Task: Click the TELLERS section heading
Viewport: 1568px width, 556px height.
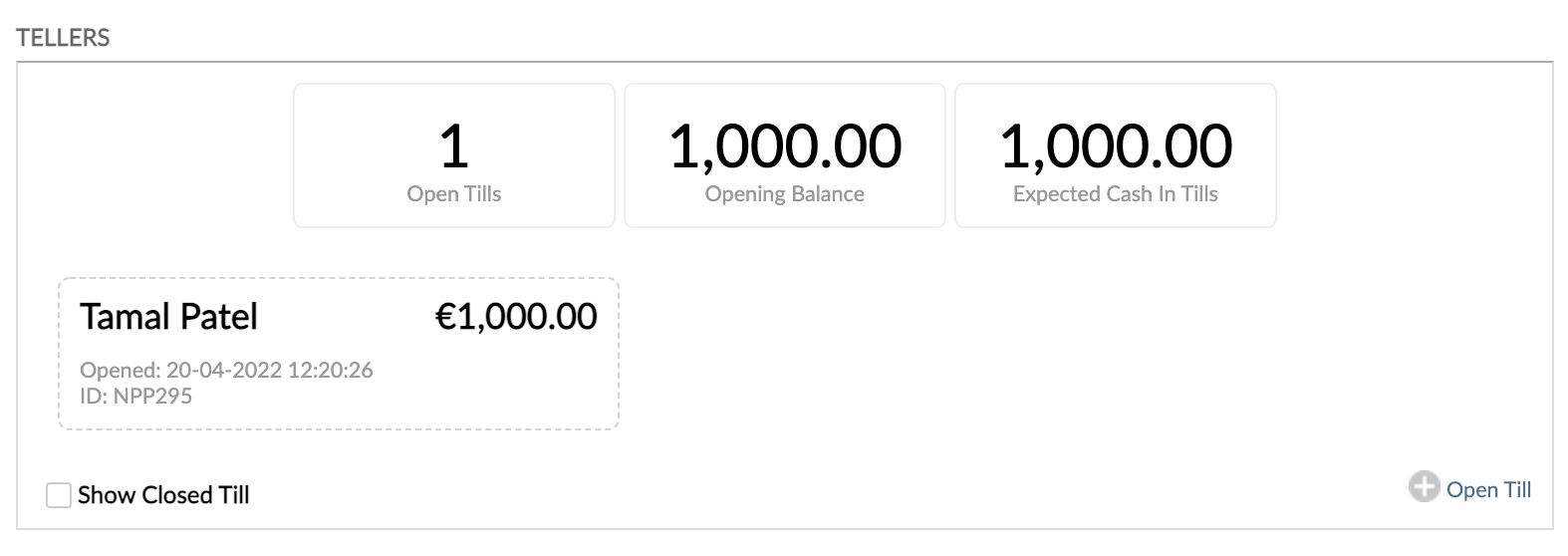Action: click(63, 38)
